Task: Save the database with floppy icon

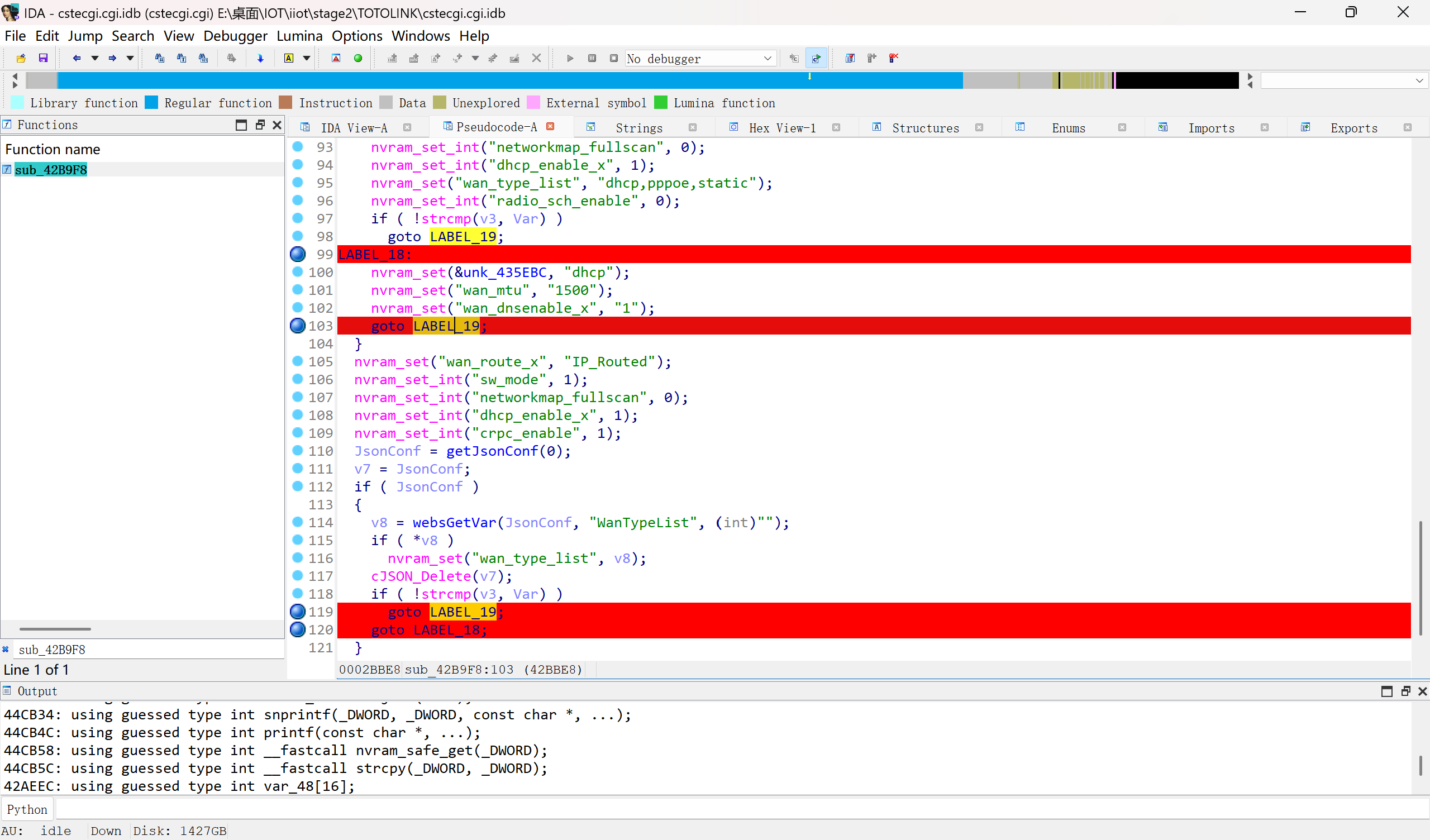Action: click(x=43, y=59)
